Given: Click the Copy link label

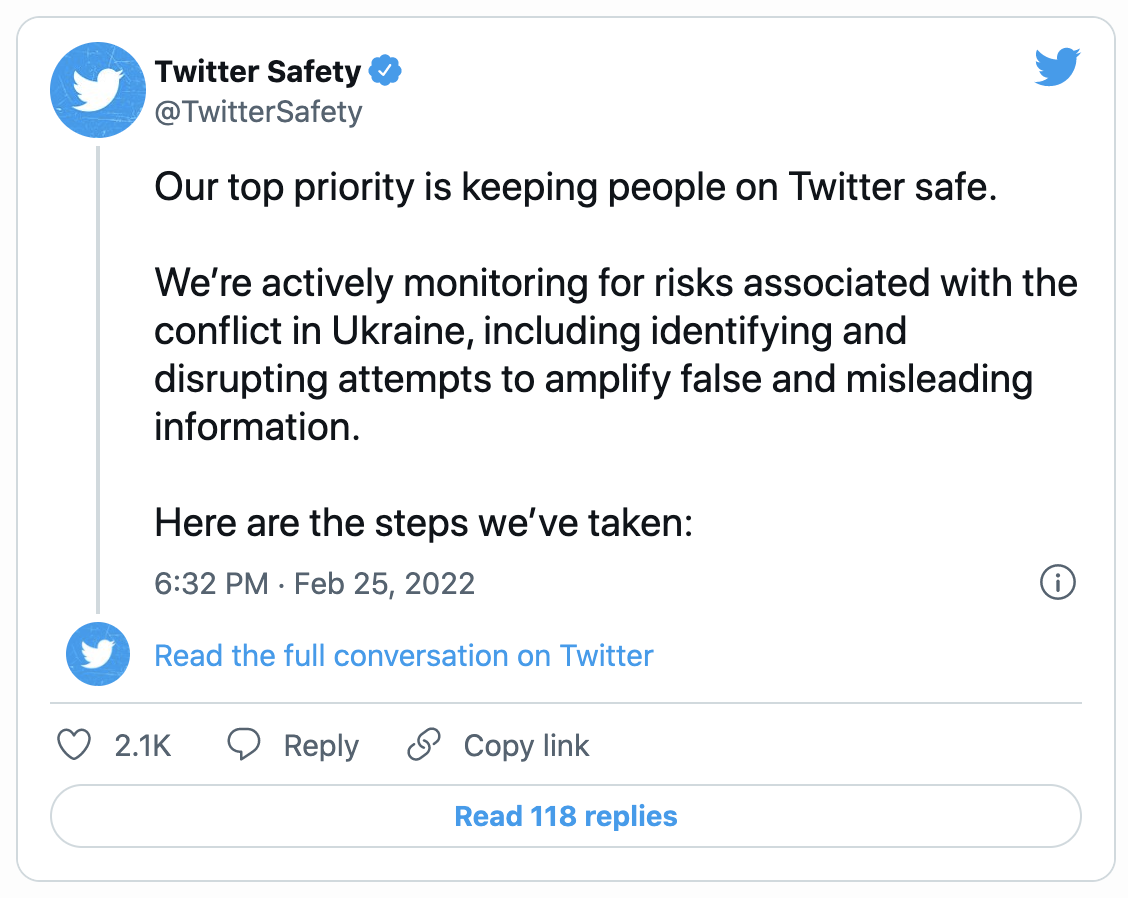Looking at the screenshot, I should point(526,746).
